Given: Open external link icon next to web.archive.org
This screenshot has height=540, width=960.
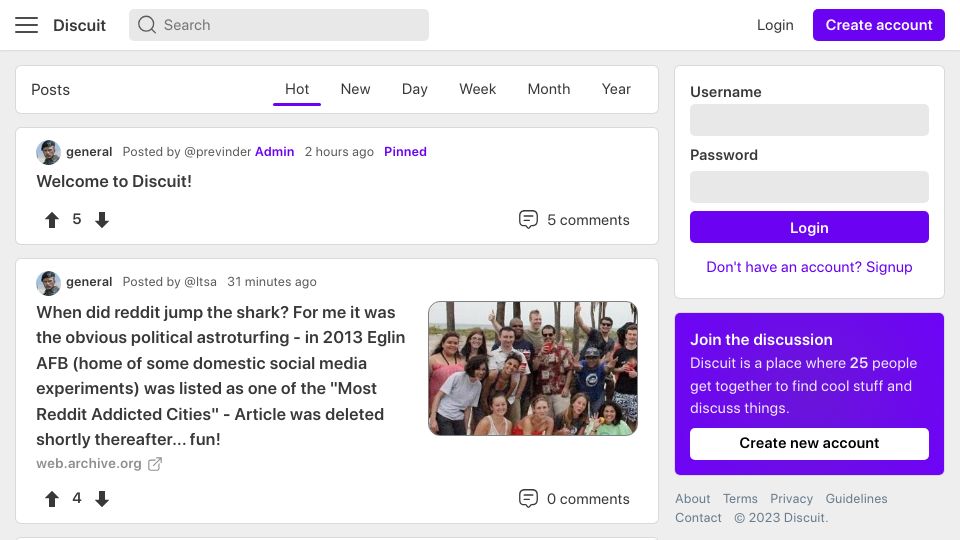Looking at the screenshot, I should point(155,464).
